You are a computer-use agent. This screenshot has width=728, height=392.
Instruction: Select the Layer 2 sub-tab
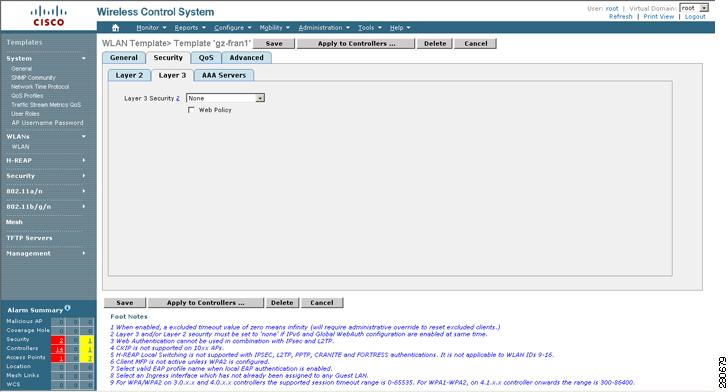coord(129,75)
